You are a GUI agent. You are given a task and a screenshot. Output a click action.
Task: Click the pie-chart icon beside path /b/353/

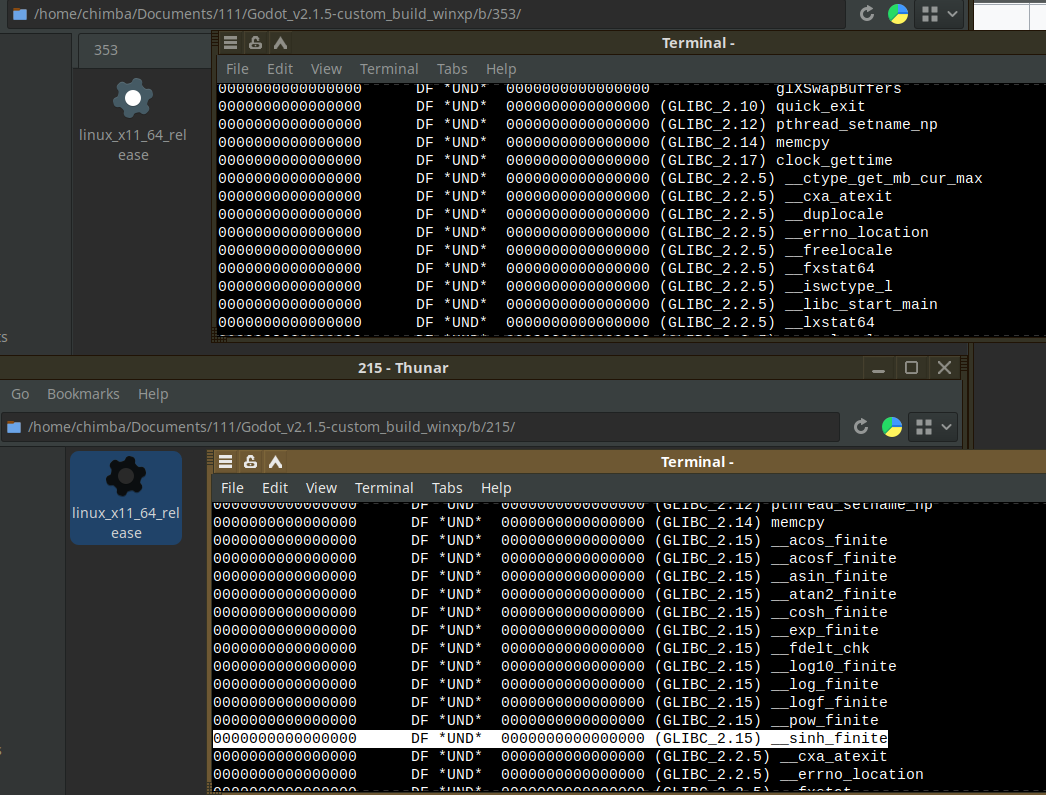point(898,13)
